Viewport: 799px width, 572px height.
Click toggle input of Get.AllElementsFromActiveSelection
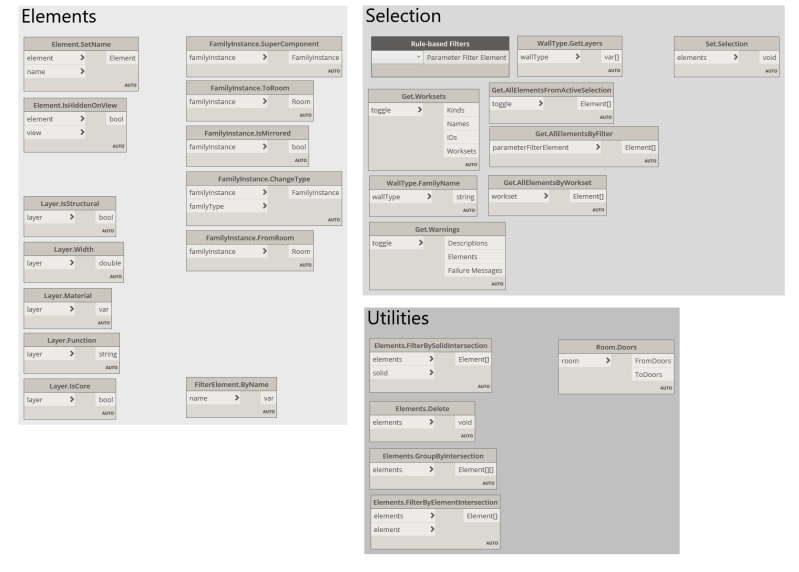click(x=517, y=104)
